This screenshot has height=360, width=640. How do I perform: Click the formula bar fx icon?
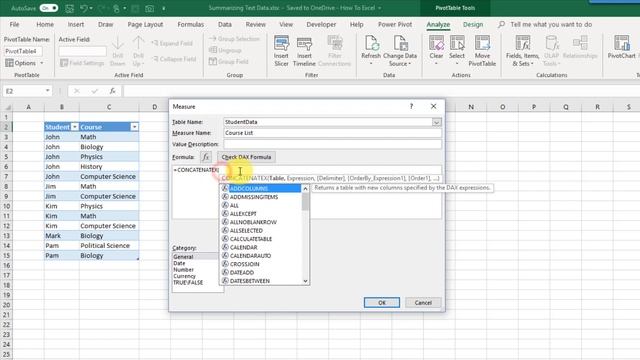coord(112,91)
